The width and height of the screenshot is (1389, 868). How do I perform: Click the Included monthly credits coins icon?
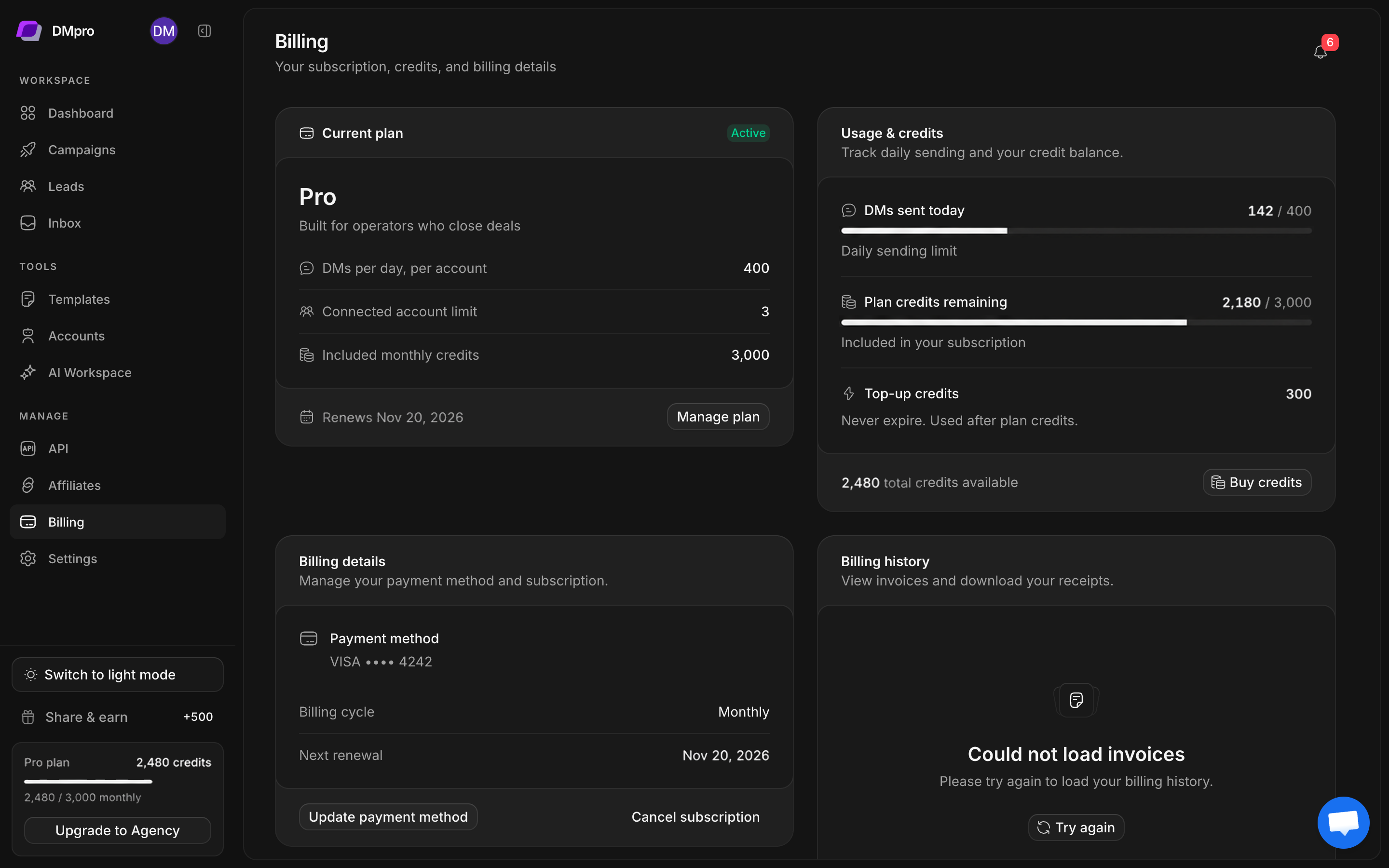[x=307, y=355]
